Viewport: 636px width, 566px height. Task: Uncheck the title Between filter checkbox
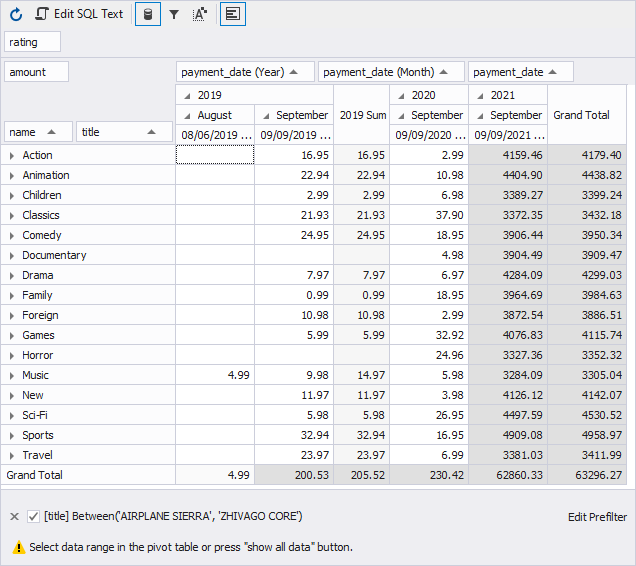coord(34,516)
